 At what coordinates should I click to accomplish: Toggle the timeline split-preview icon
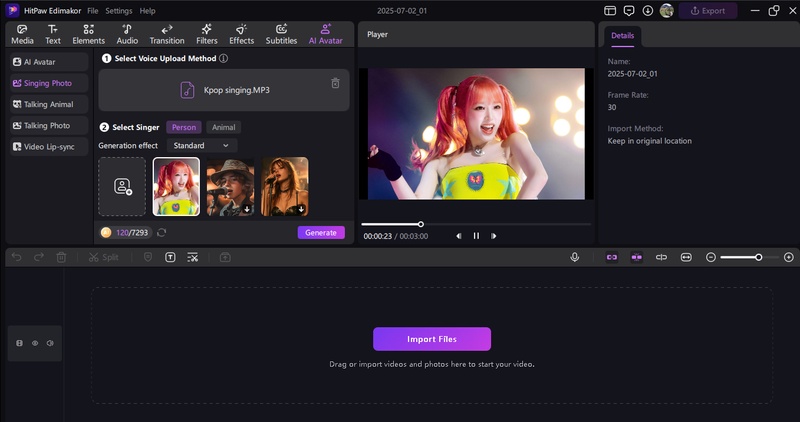point(661,257)
